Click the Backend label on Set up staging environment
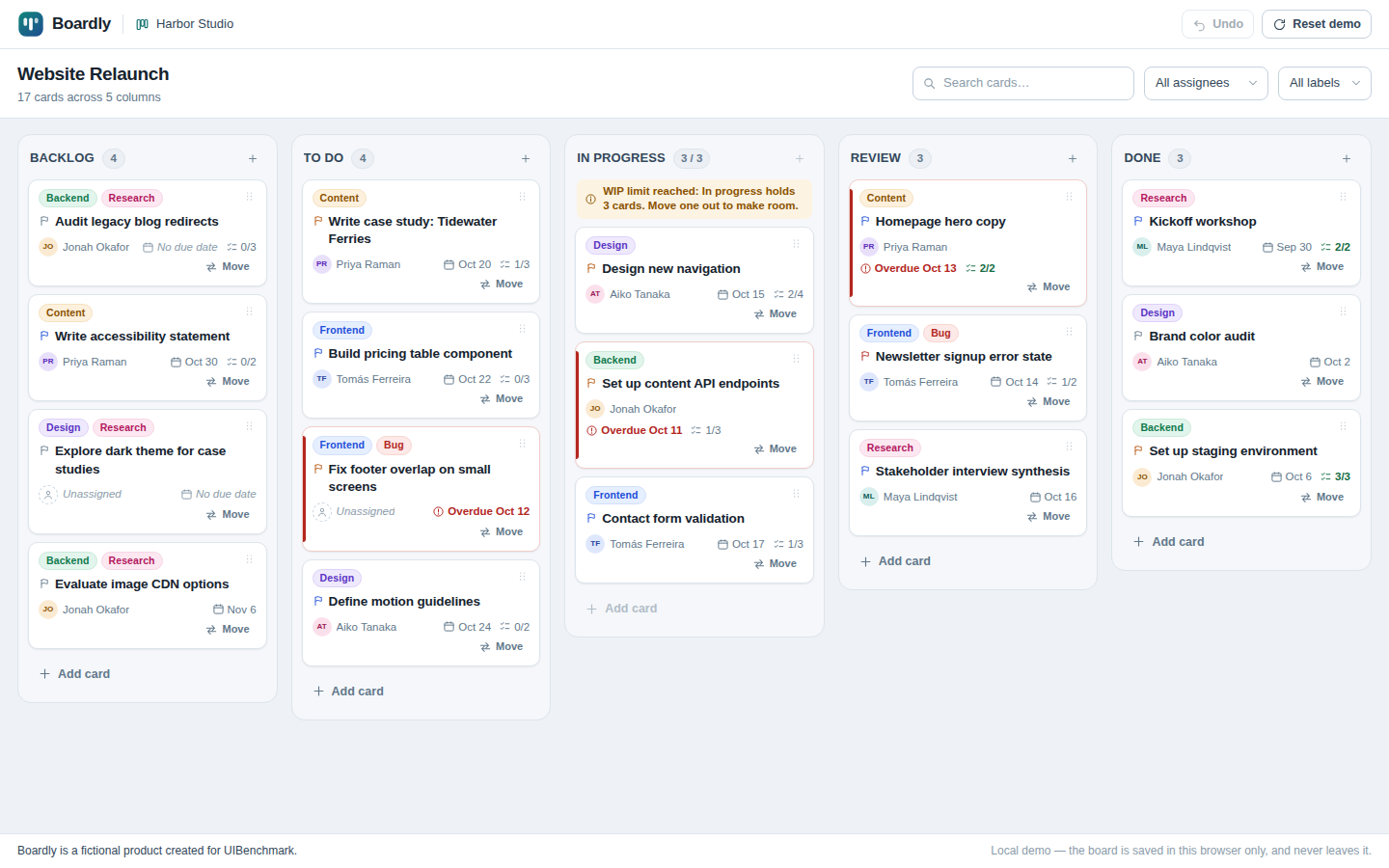Screen dimensions: 1389x868 click(x=1162, y=428)
